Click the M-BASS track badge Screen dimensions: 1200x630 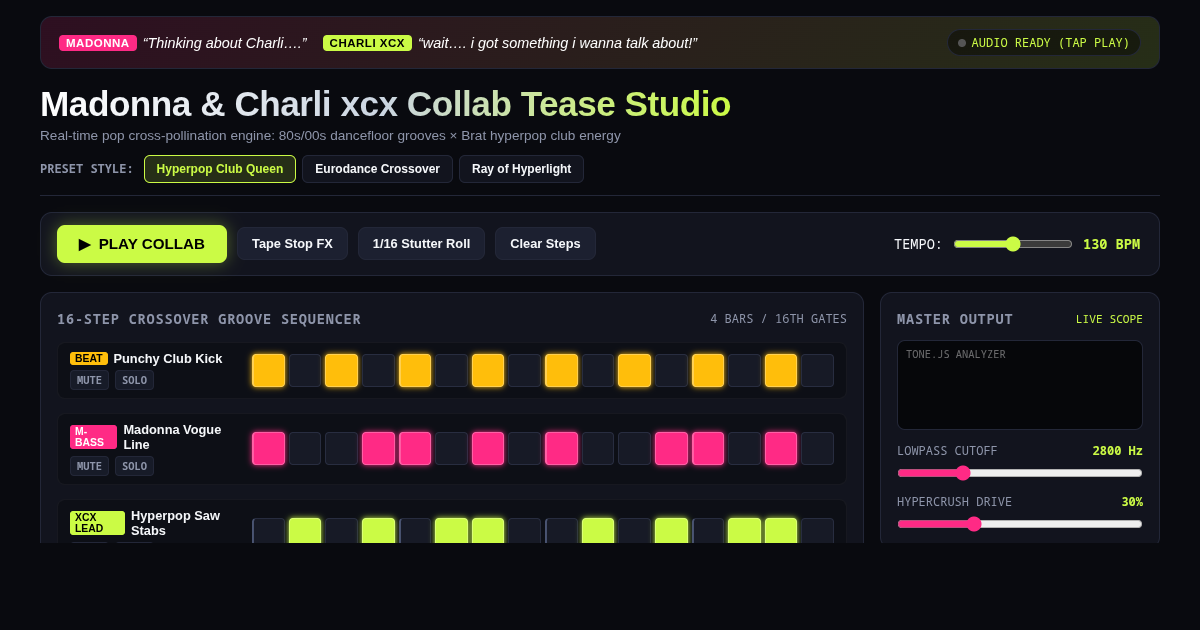pos(93,437)
